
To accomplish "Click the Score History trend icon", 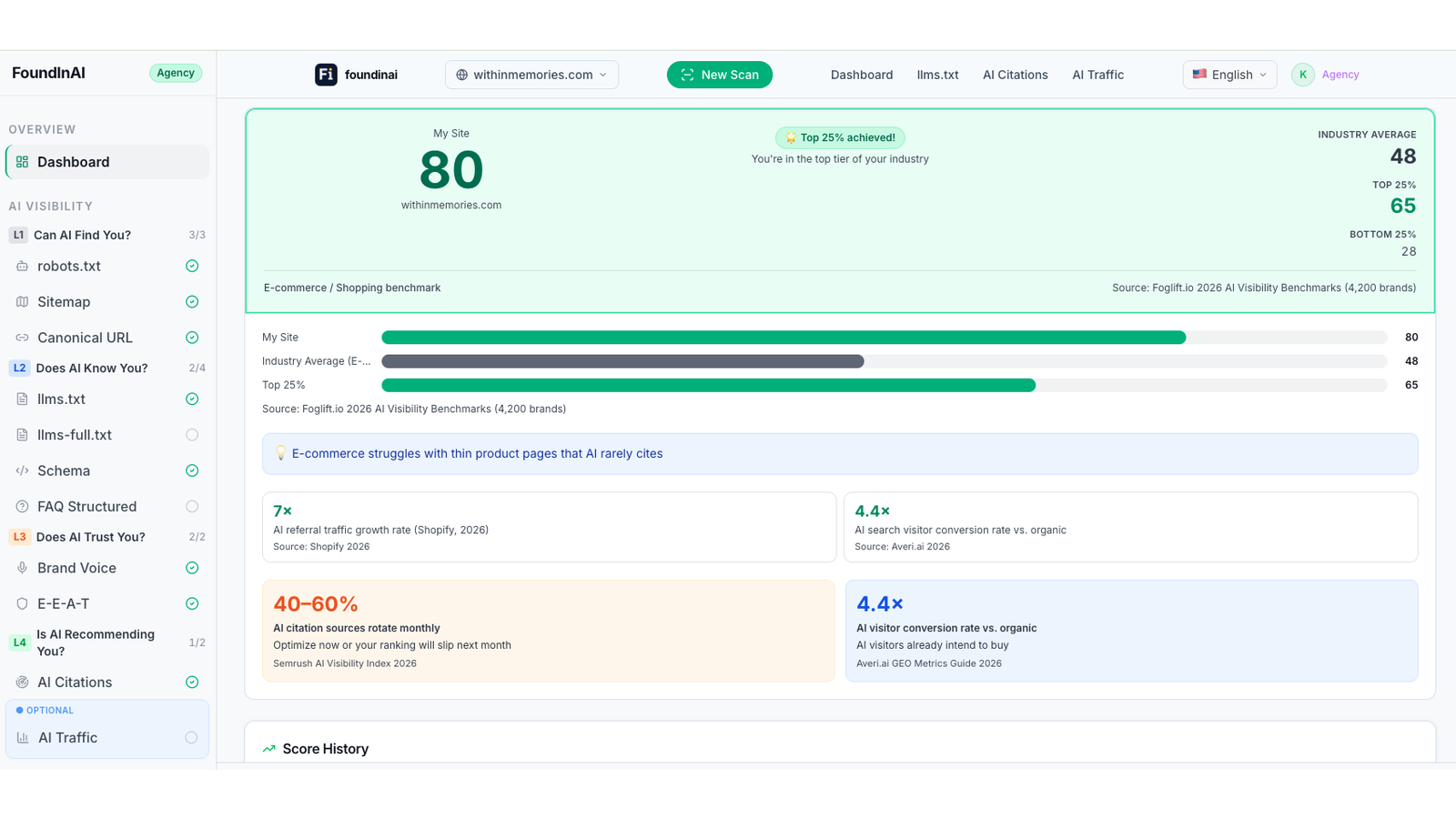I will point(269,749).
